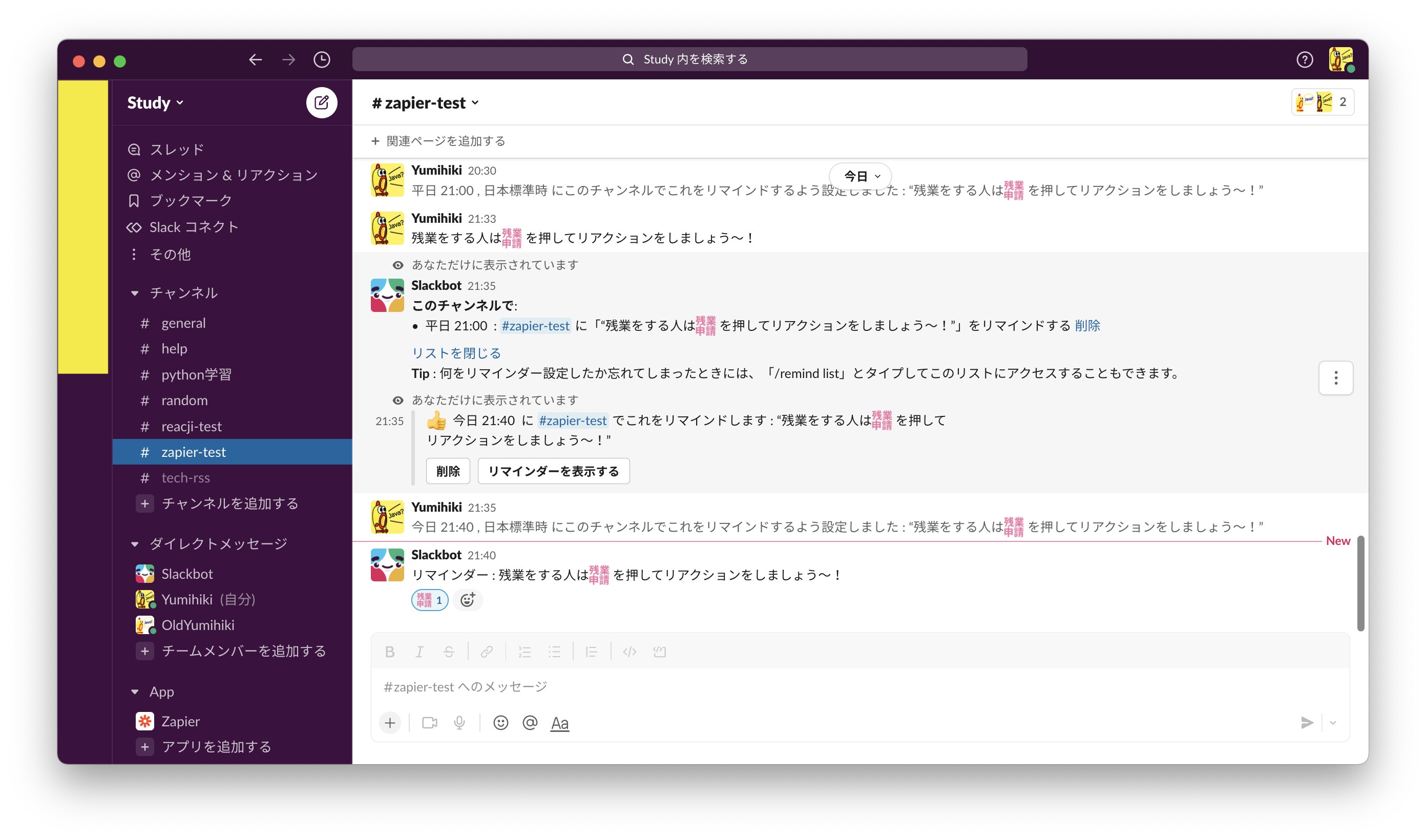
Task: Insert a code block in composer
Action: tap(629, 652)
